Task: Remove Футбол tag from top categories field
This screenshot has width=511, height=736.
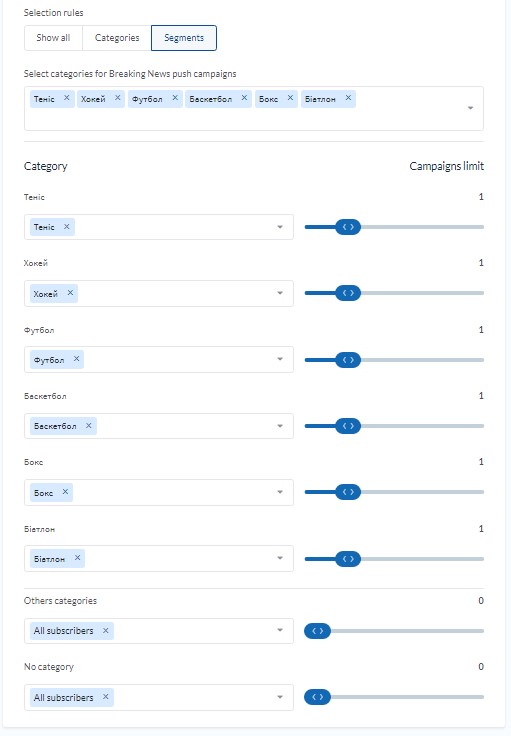Action: [175, 98]
